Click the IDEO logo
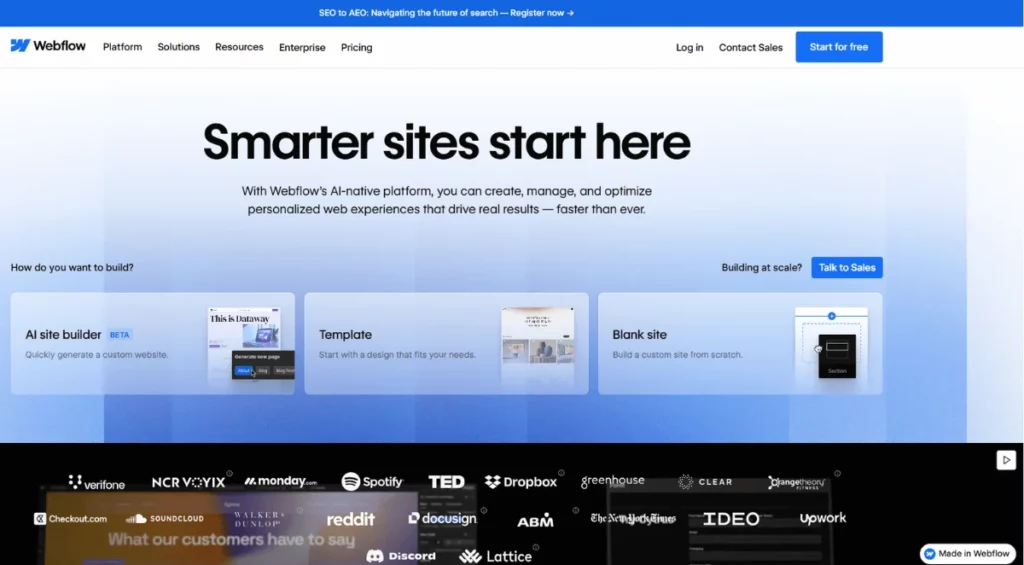The width and height of the screenshot is (1024, 565). 731,519
